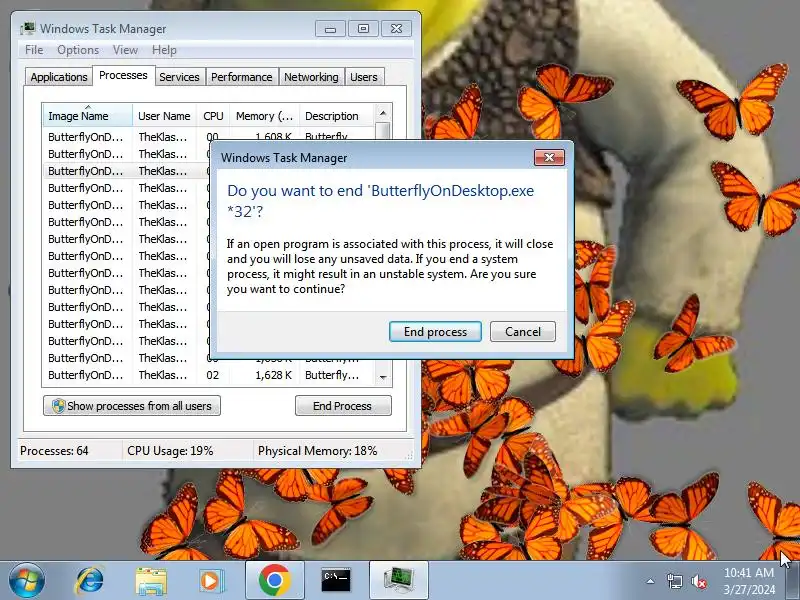Open the View menu
Image resolution: width=800 pixels, height=600 pixels.
click(125, 50)
